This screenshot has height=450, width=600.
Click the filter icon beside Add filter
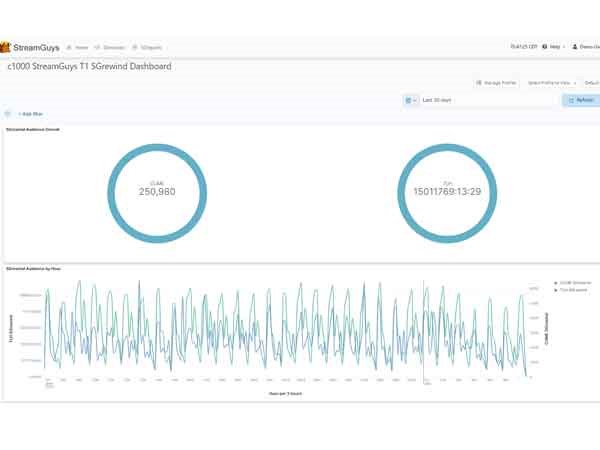pos(8,114)
